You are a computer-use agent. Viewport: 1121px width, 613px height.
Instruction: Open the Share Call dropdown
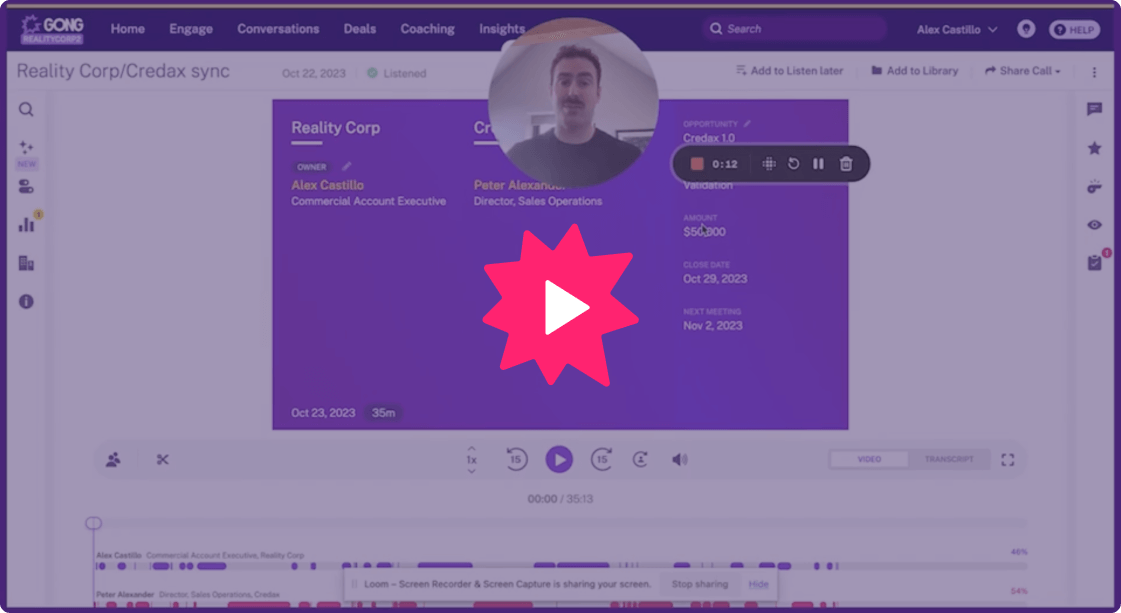[x=1022, y=71]
